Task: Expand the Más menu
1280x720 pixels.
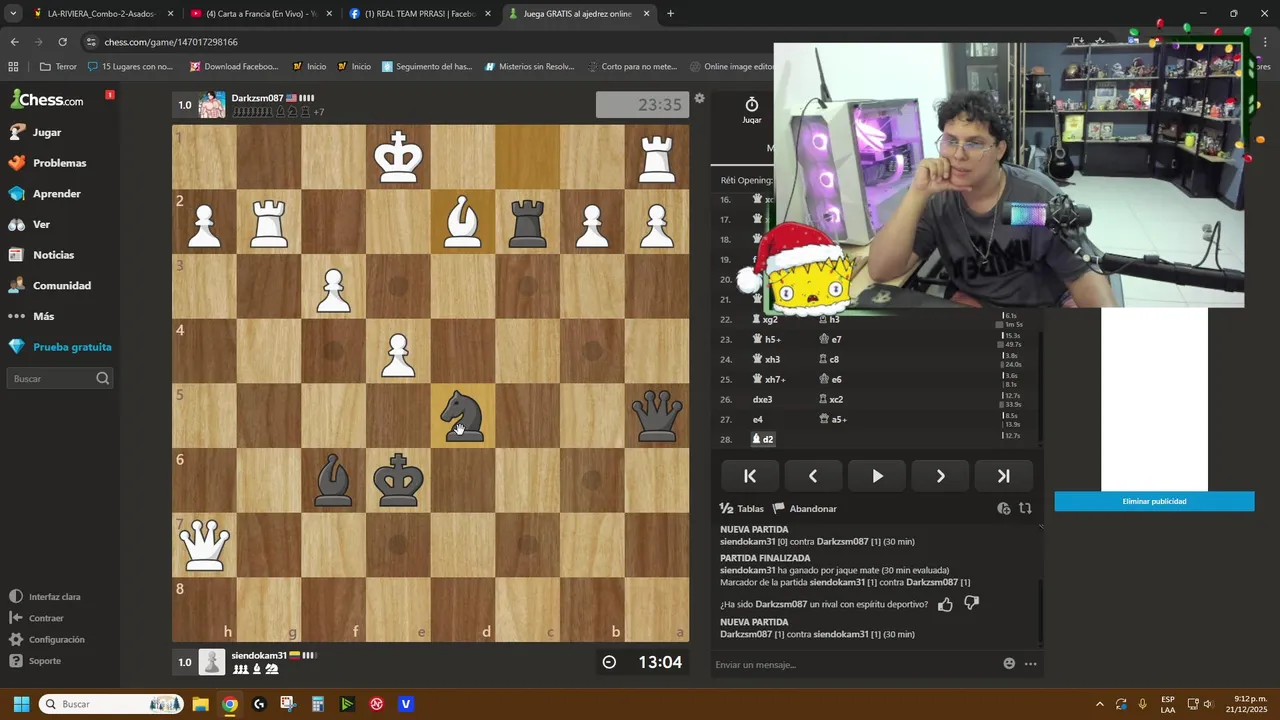Action: click(x=31, y=316)
